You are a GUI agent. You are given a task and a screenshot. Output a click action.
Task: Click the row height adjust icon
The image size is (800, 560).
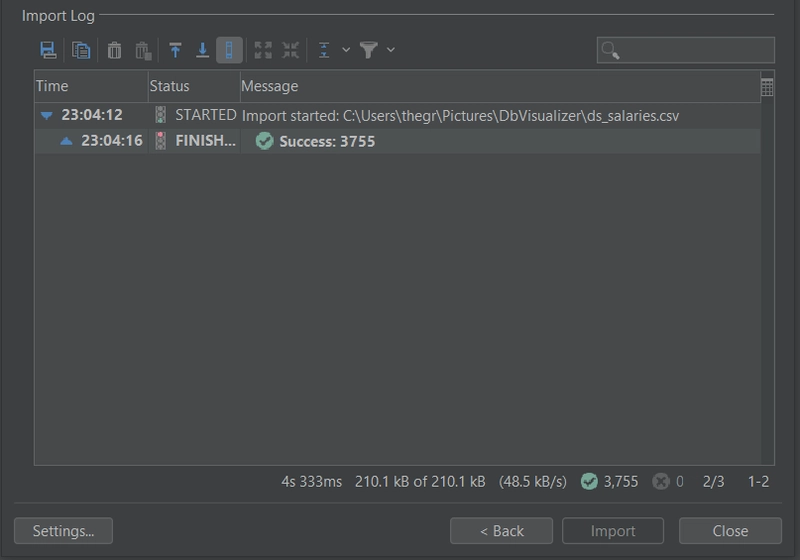click(x=324, y=50)
